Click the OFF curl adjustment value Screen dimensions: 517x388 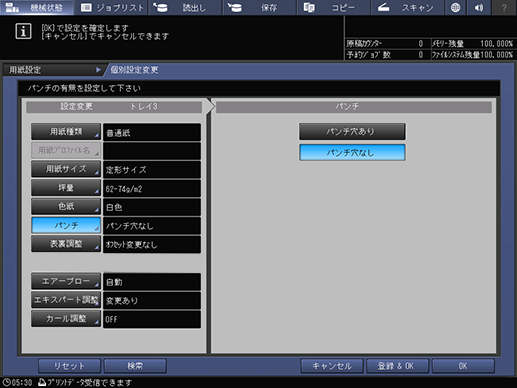(x=152, y=319)
